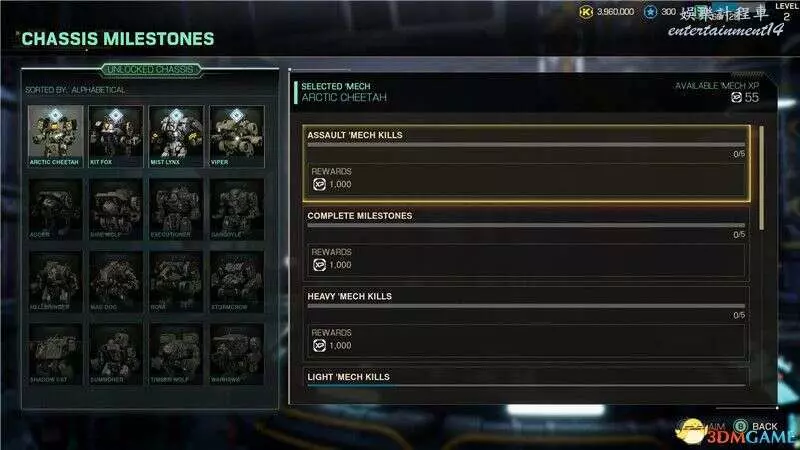Select the Kit Fox chassis
Viewport: 800px width, 450px height.
pos(116,136)
